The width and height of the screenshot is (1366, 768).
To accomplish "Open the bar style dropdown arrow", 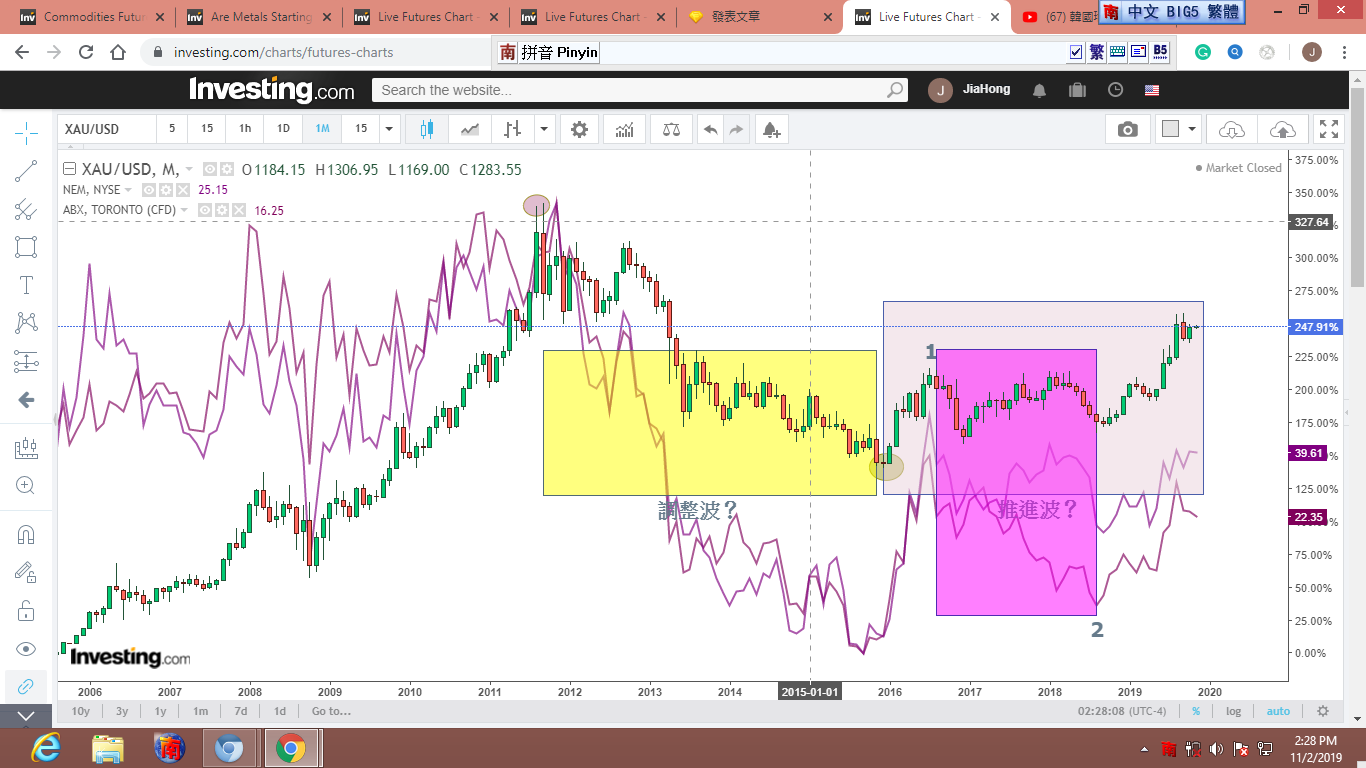I will tap(544, 129).
